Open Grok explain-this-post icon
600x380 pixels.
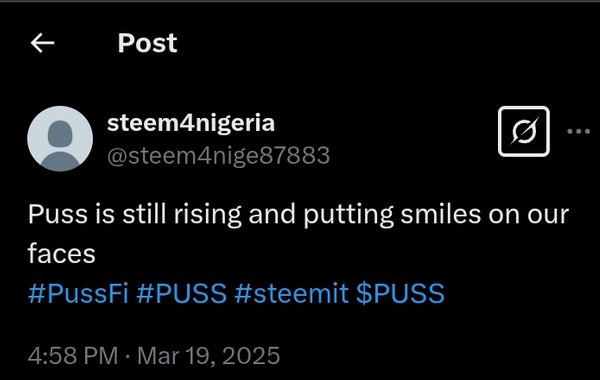point(524,131)
